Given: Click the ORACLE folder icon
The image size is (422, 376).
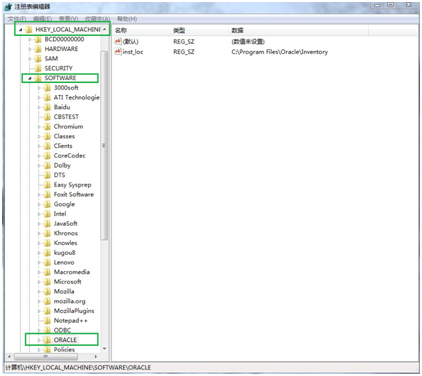Looking at the screenshot, I should (x=47, y=340).
